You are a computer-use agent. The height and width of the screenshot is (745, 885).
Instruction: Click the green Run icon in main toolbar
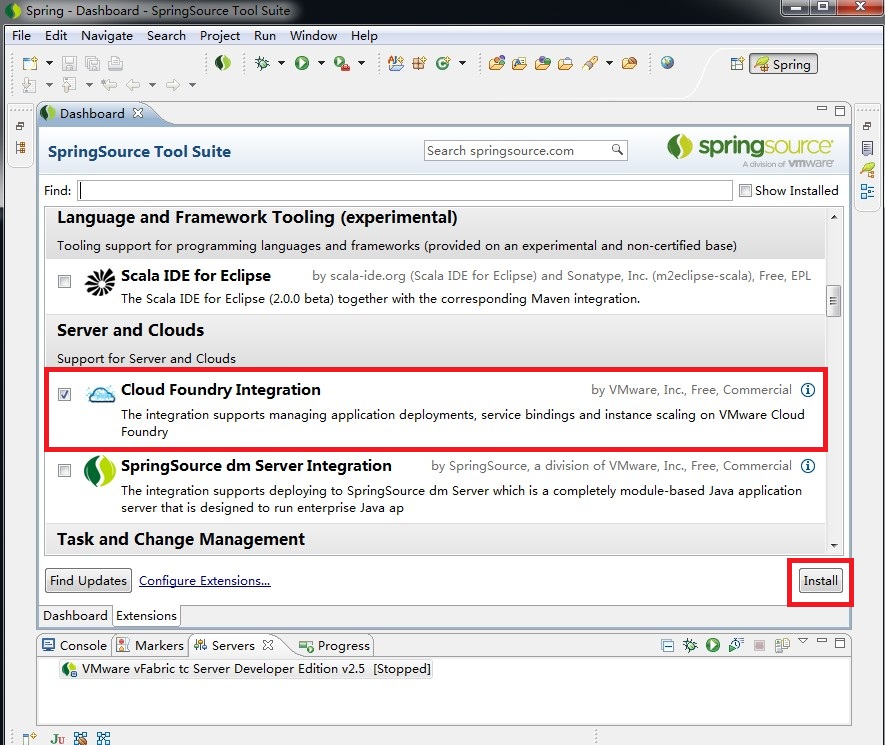point(302,63)
